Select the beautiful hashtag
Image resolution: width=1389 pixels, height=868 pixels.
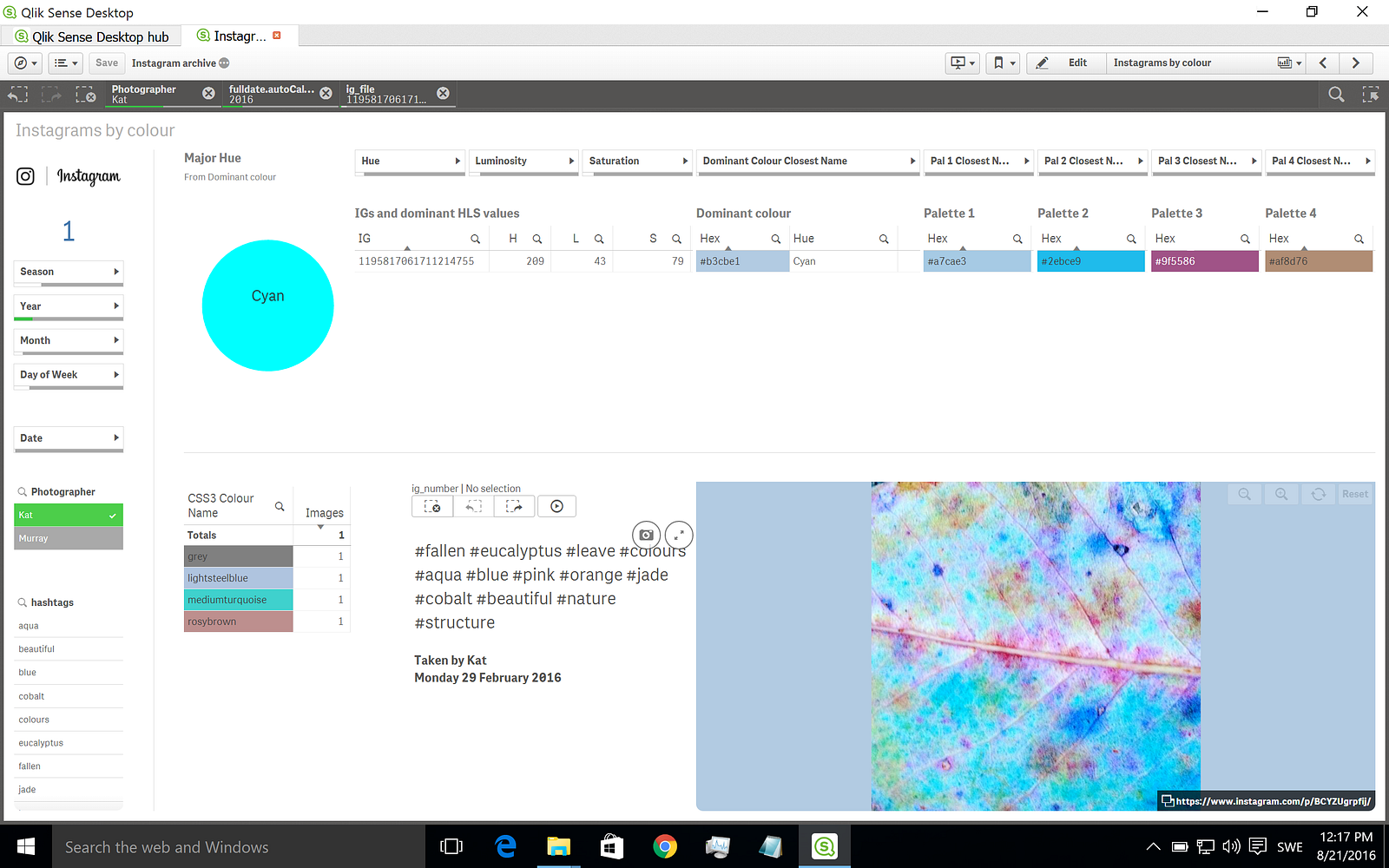click(69, 649)
